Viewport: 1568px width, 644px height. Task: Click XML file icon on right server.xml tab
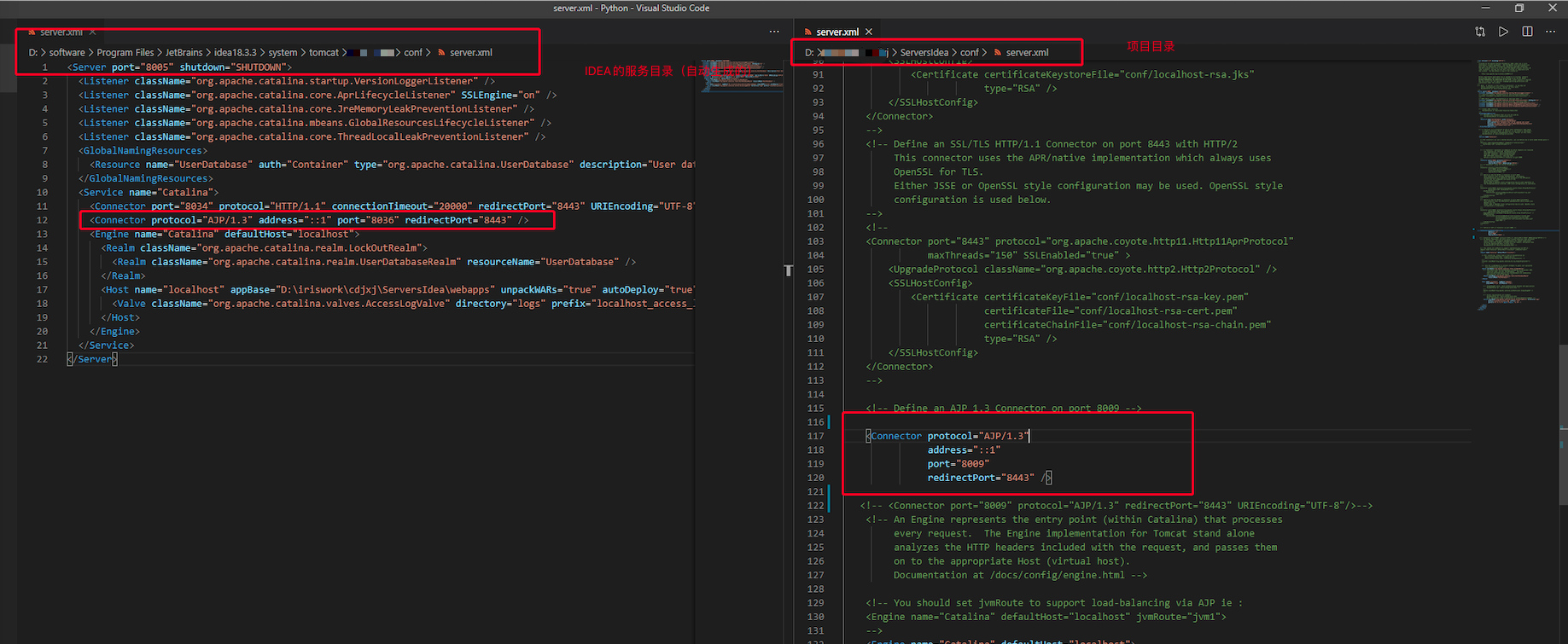click(x=807, y=32)
